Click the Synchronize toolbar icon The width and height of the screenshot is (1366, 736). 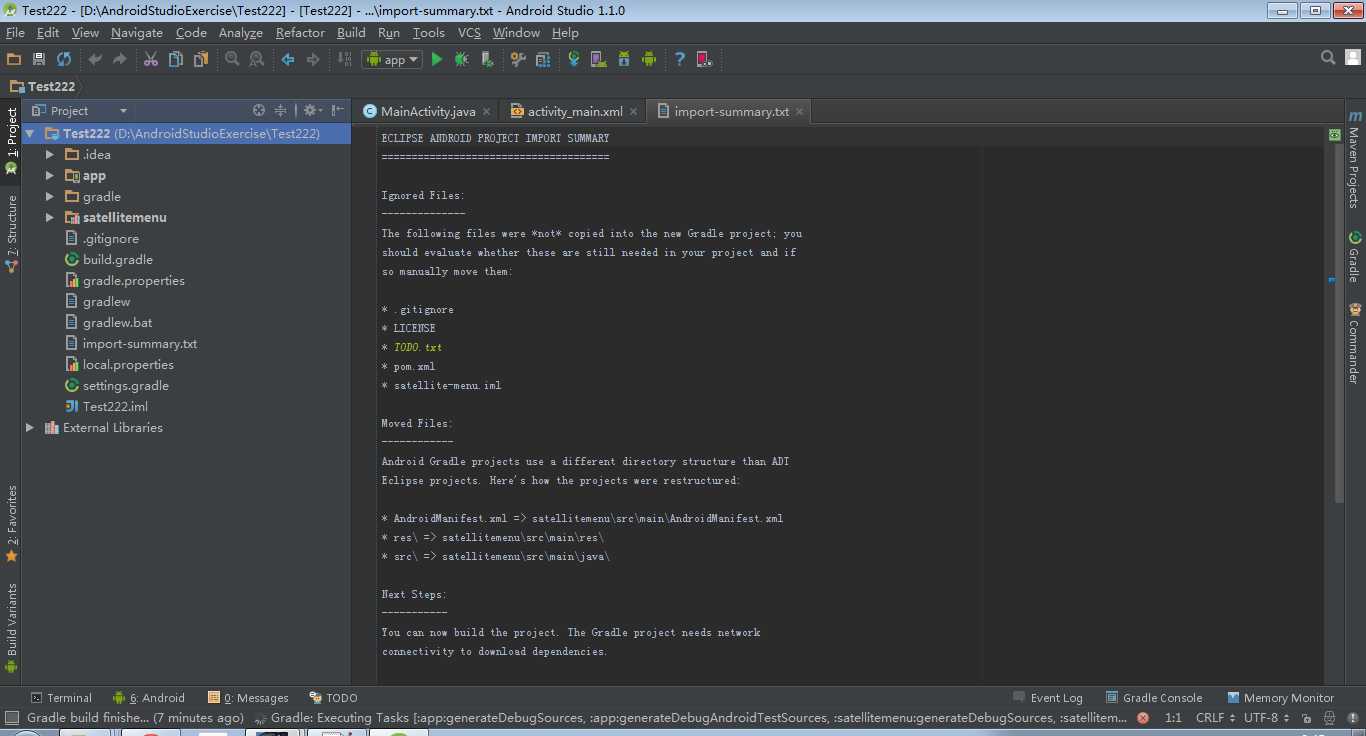click(64, 59)
